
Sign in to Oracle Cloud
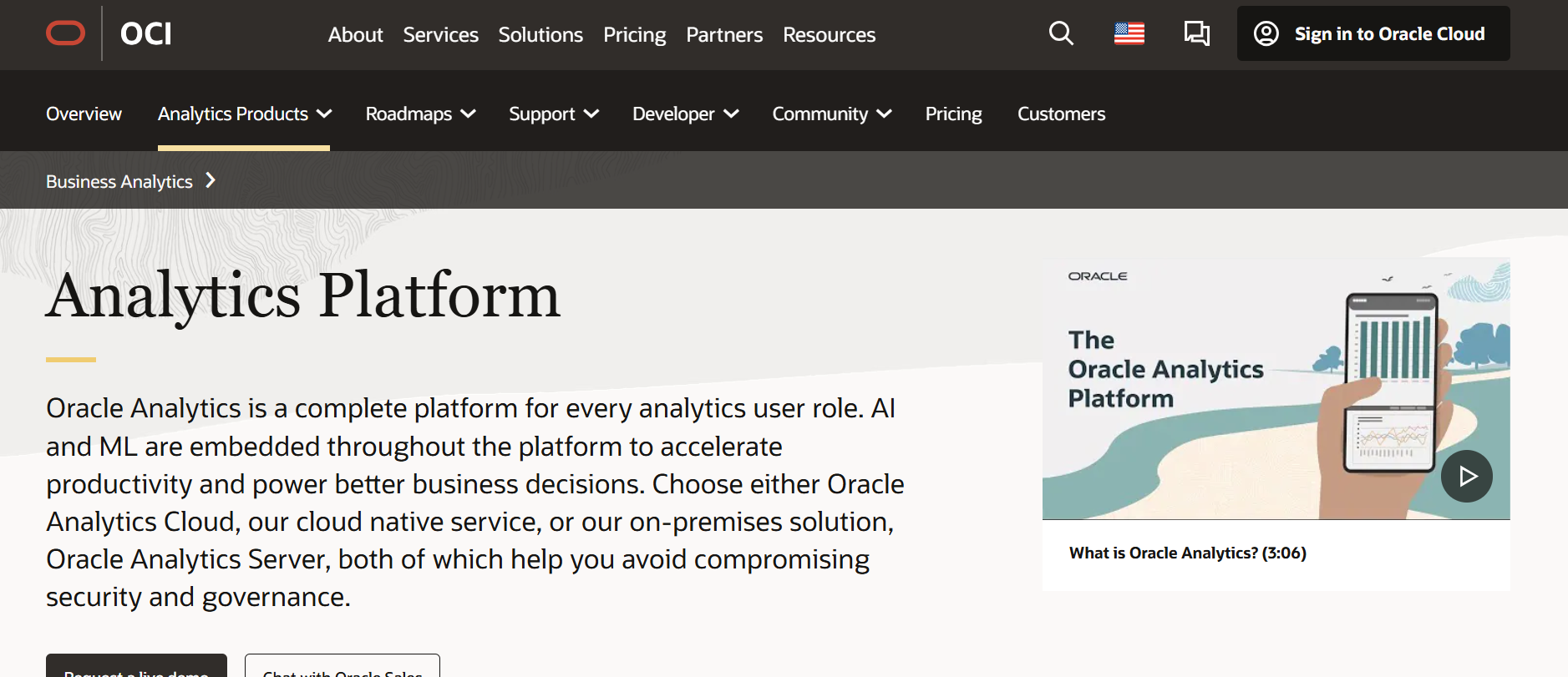click(1373, 33)
